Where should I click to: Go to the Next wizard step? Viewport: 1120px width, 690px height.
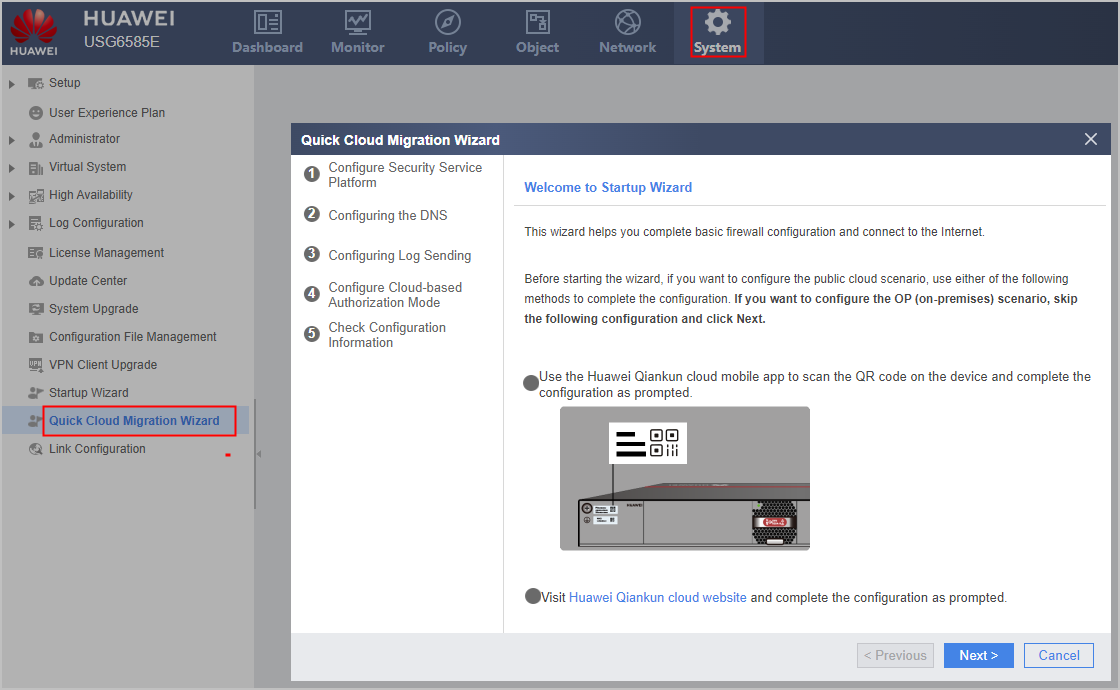pos(979,656)
